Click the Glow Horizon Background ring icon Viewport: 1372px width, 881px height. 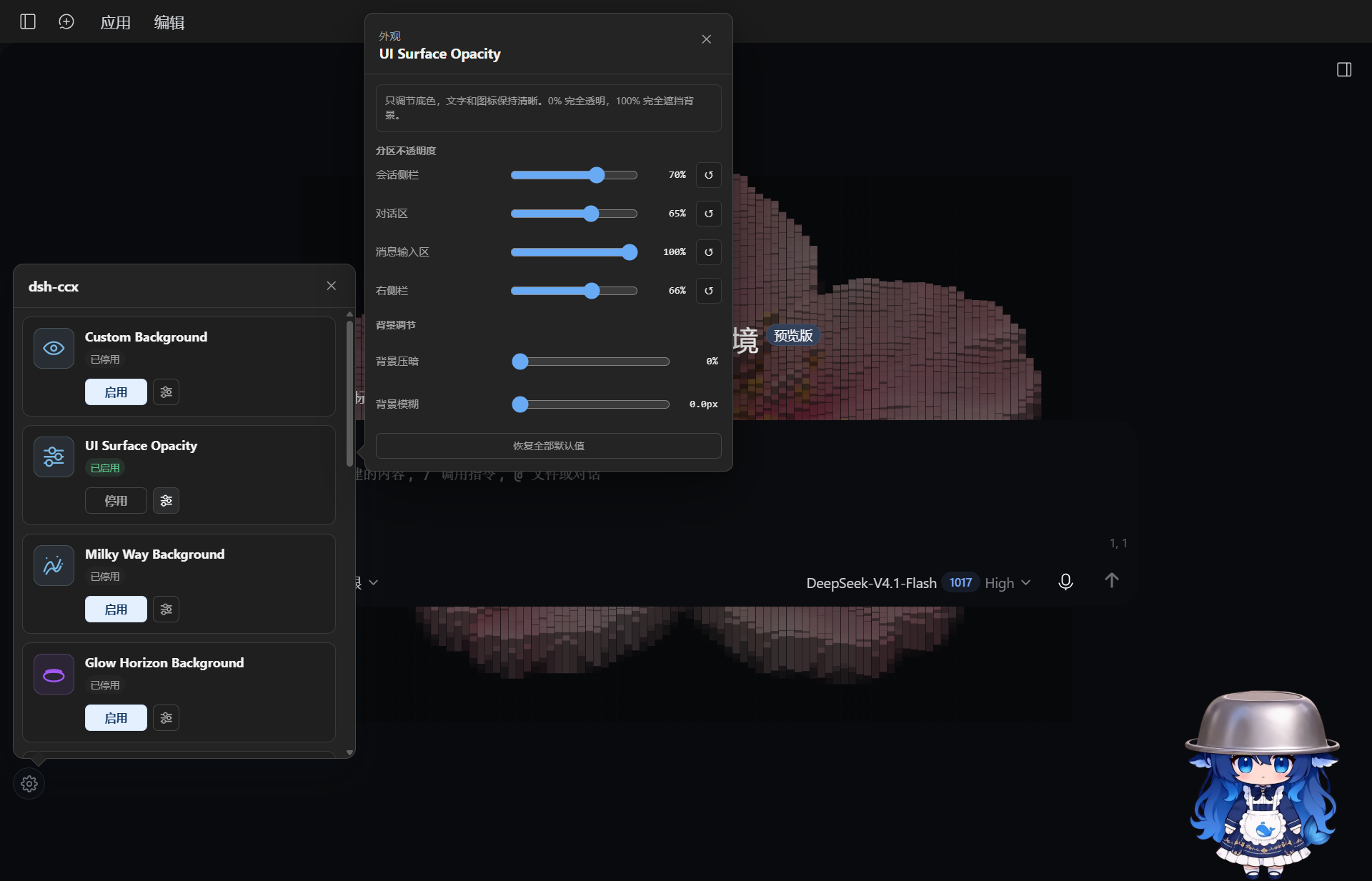(54, 674)
